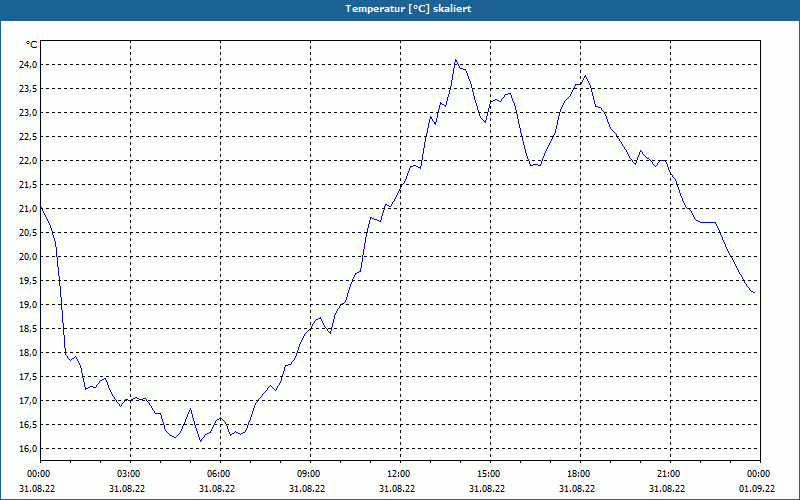Pick the "09:00" x-axis time label
800x500 pixels.
point(310,474)
